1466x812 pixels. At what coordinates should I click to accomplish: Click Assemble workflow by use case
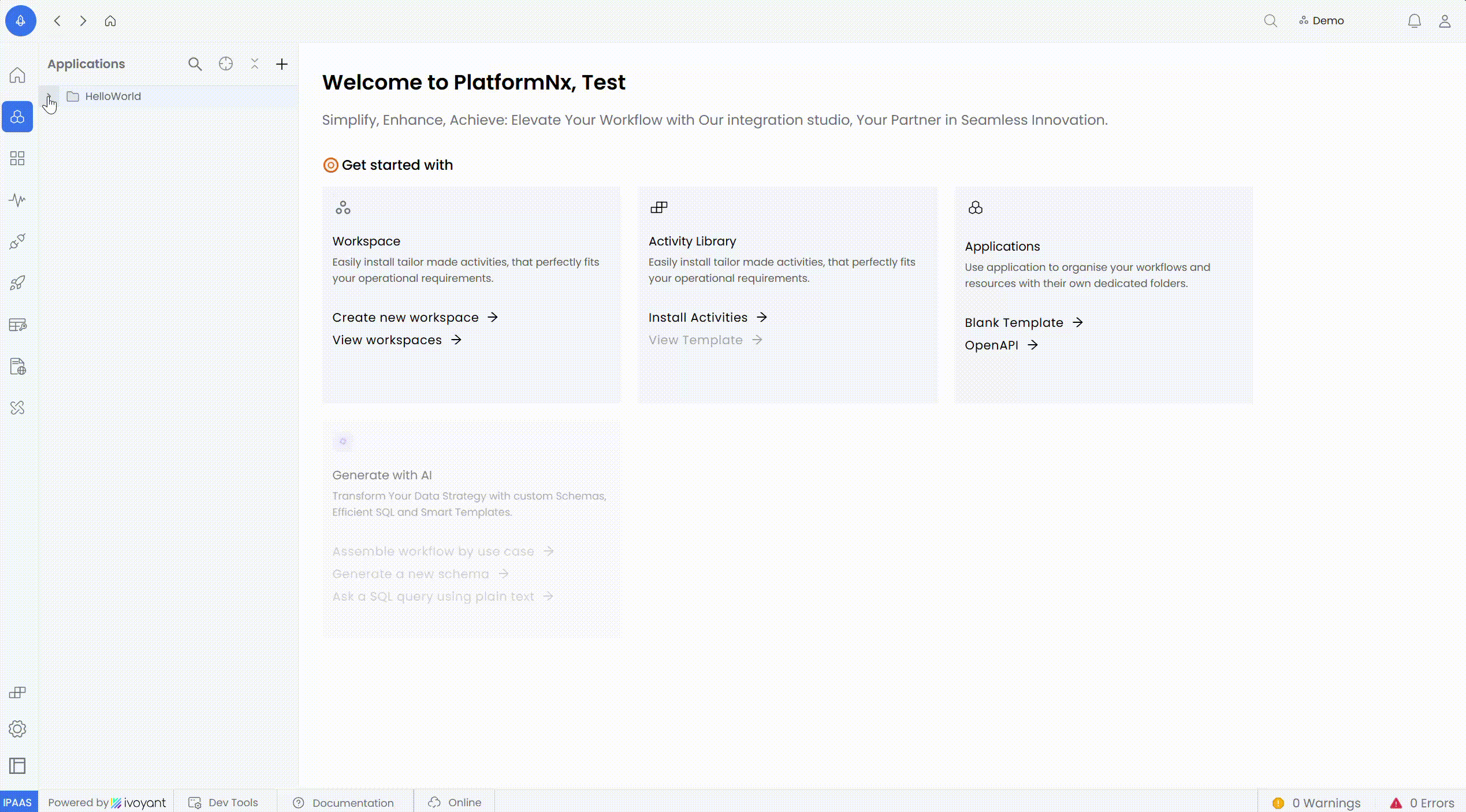(x=443, y=551)
